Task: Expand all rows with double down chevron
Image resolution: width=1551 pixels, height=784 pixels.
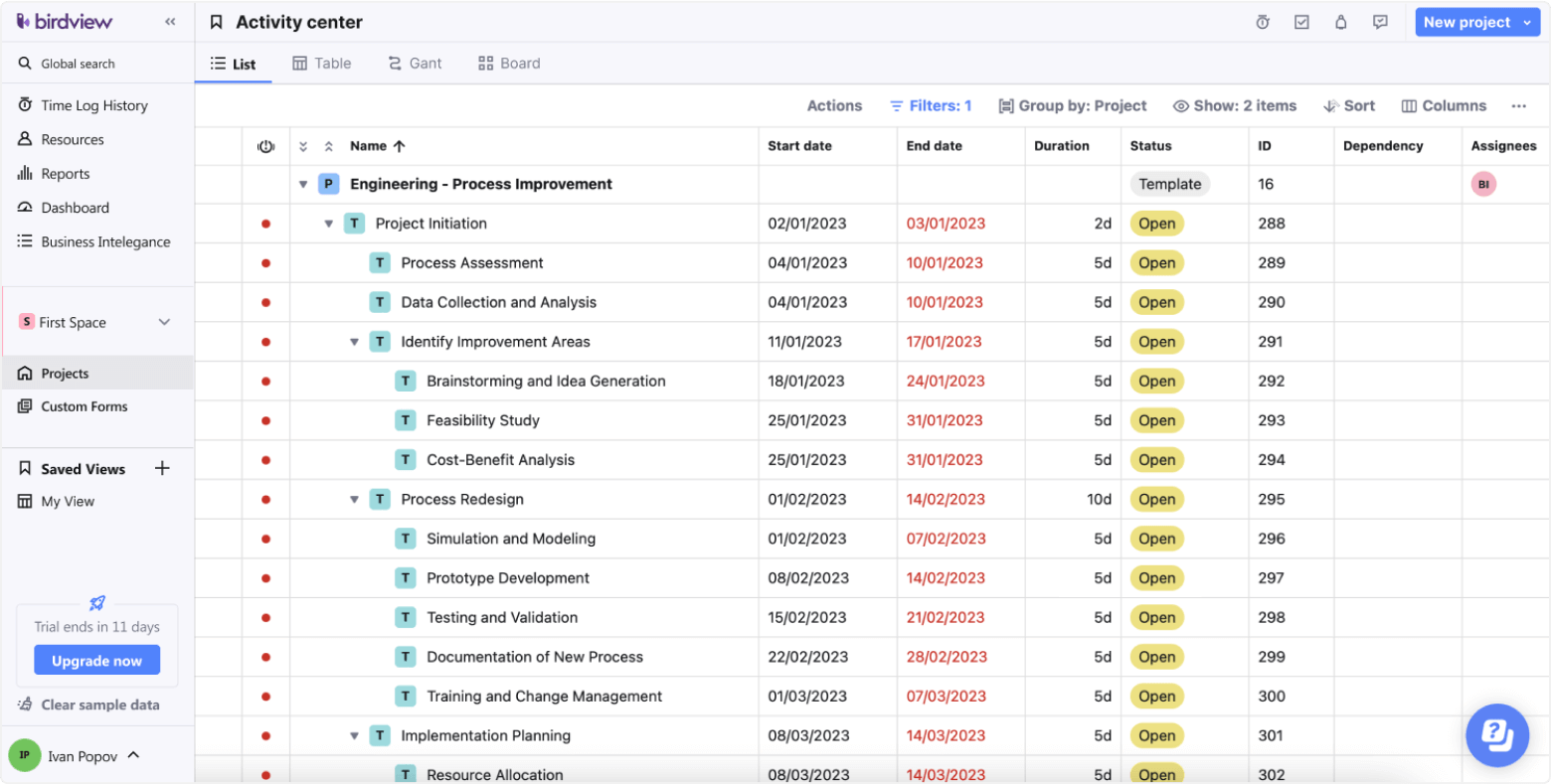Action: (303, 146)
